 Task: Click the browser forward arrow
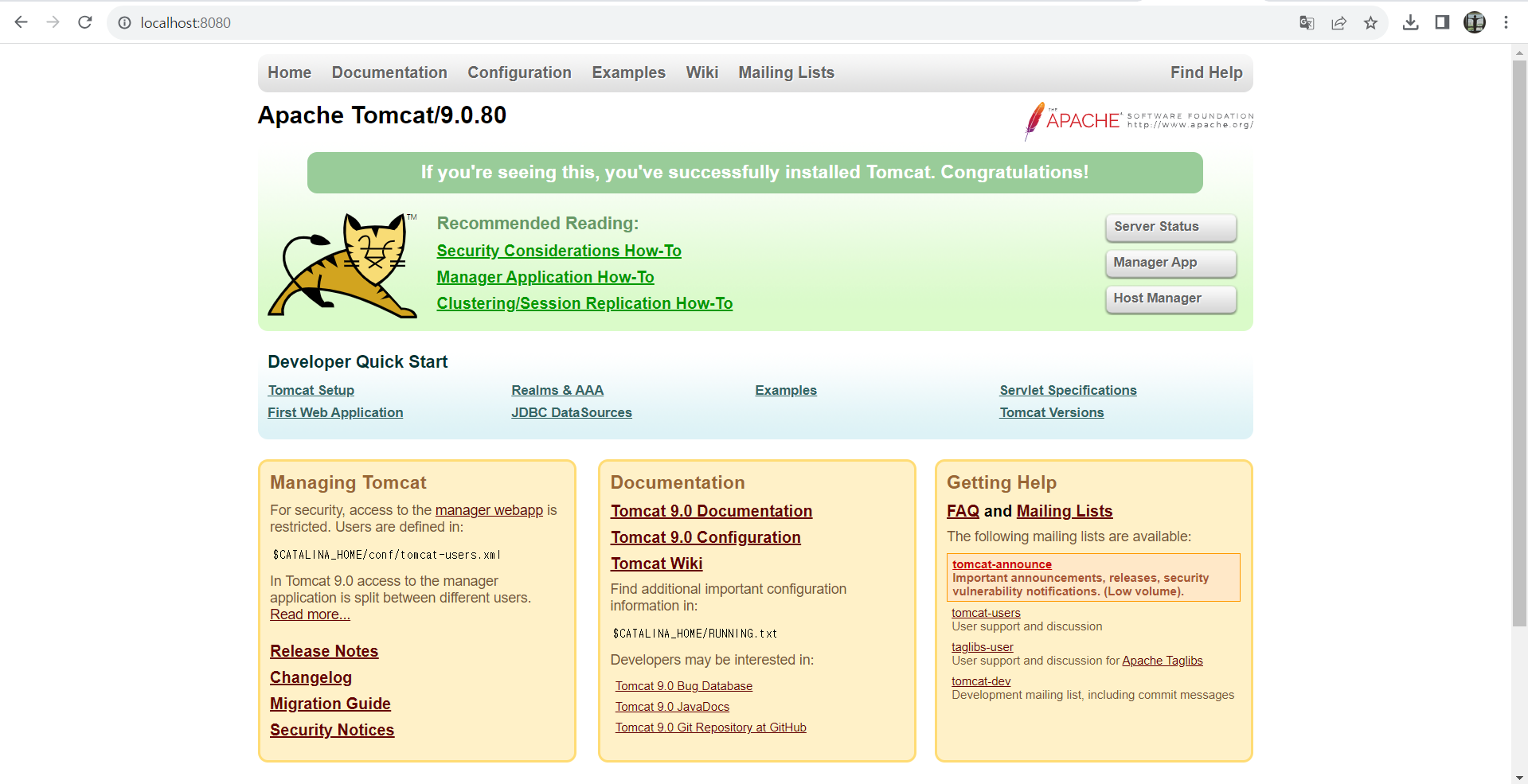pos(53,22)
